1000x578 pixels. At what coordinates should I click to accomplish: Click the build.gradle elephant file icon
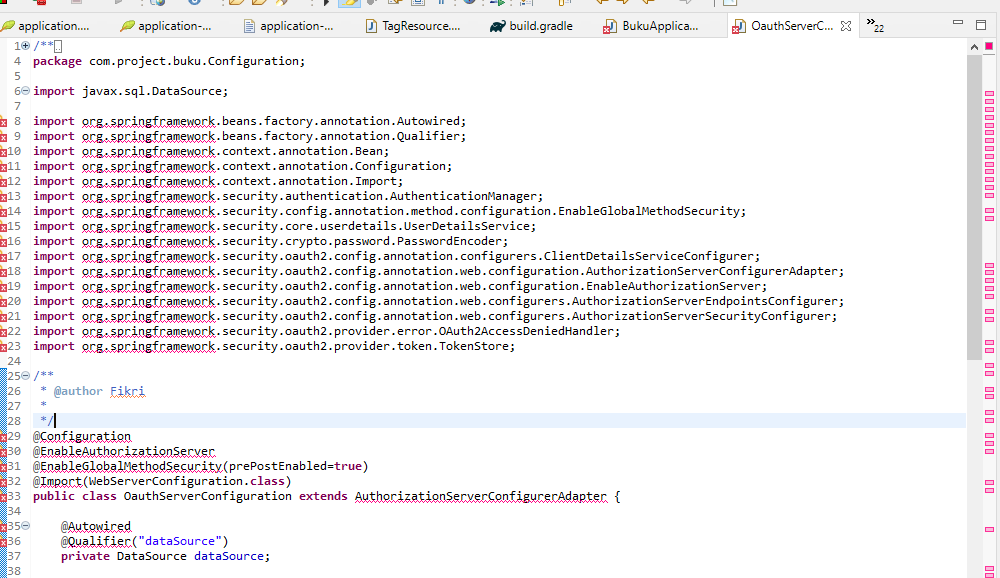click(x=497, y=26)
